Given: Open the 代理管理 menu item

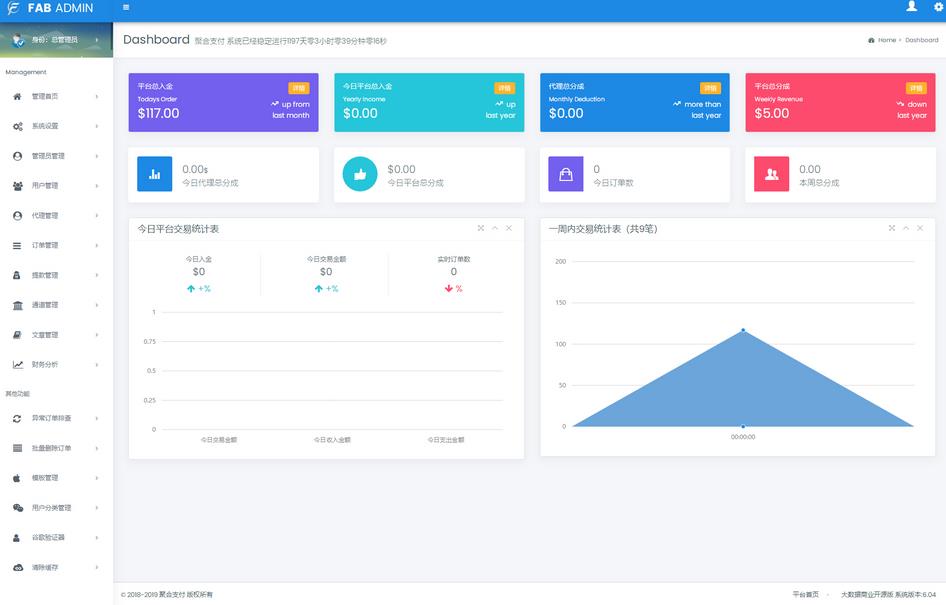Looking at the screenshot, I should point(56,215).
